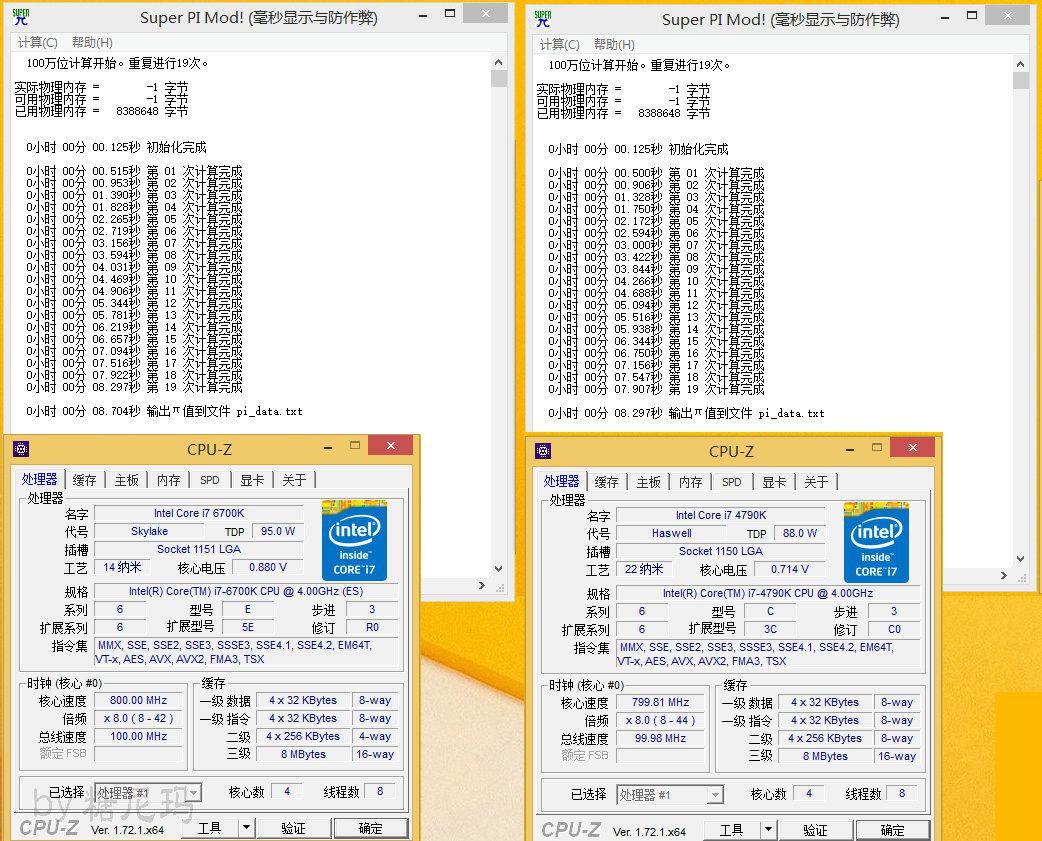Click scroll-down arrow in right Super PI window

1021,559
